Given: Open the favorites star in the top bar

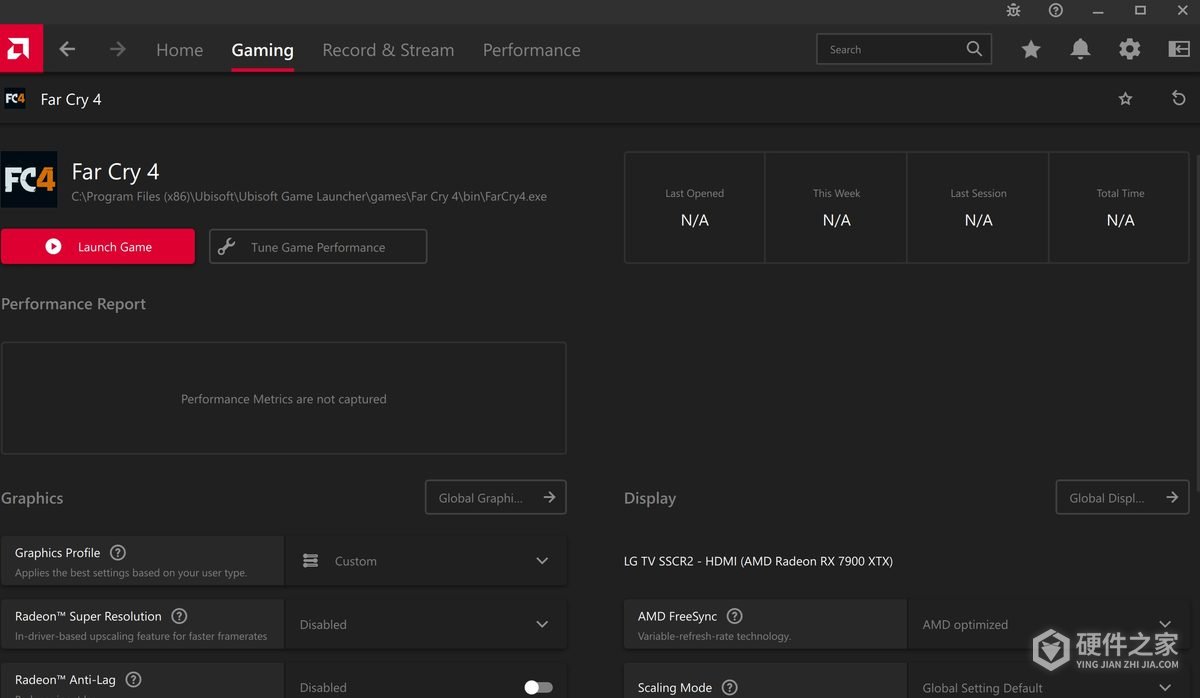Looking at the screenshot, I should 1031,49.
